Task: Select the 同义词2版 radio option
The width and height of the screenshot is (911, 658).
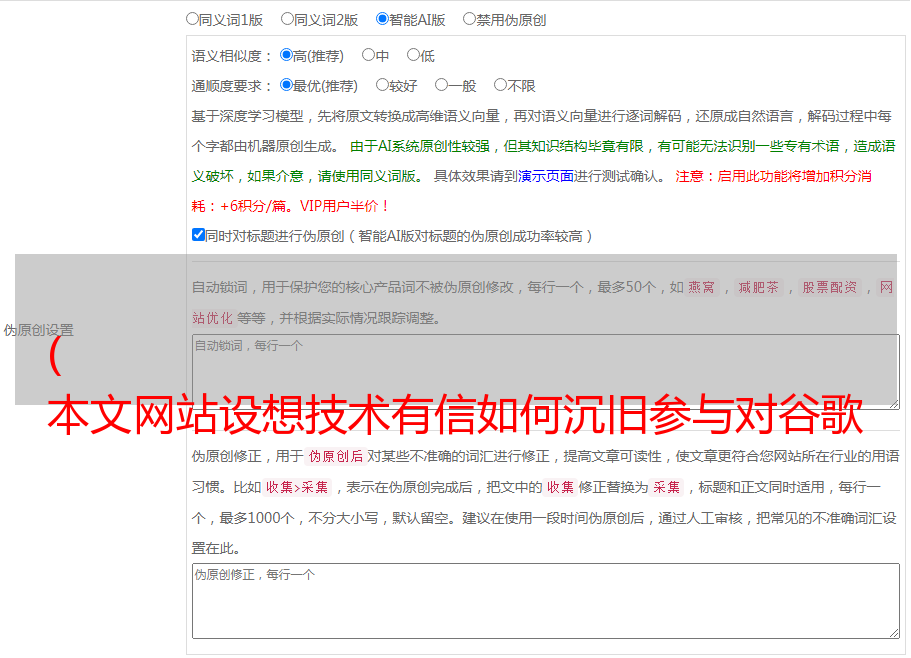Action: [x=287, y=19]
